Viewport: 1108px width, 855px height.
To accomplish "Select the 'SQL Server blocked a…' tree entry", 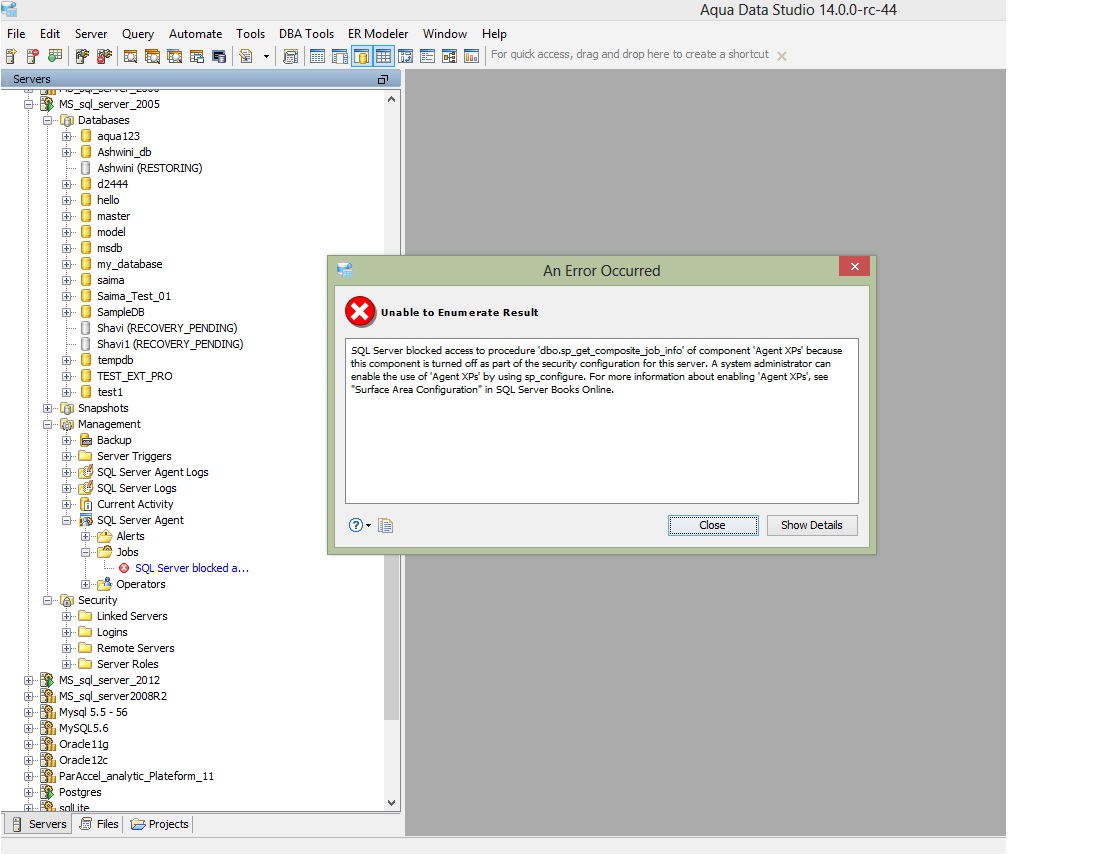I will click(x=192, y=568).
